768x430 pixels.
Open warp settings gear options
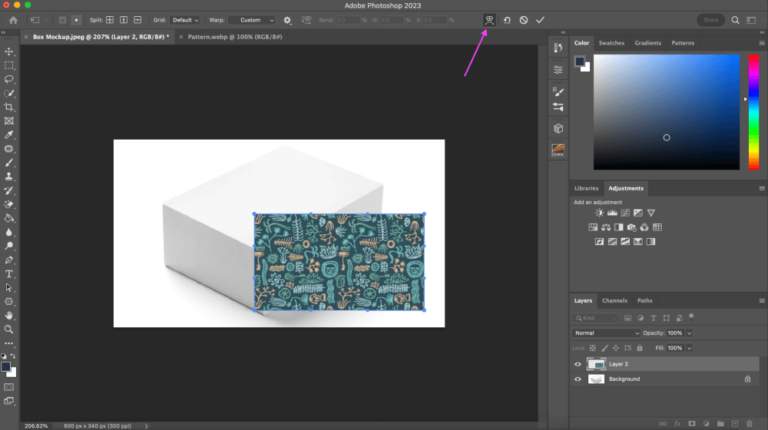point(288,20)
